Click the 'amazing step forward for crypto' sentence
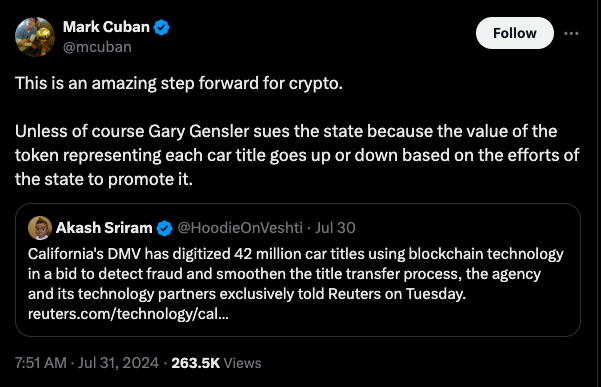Screen dimensions: 601x387 coord(179,83)
